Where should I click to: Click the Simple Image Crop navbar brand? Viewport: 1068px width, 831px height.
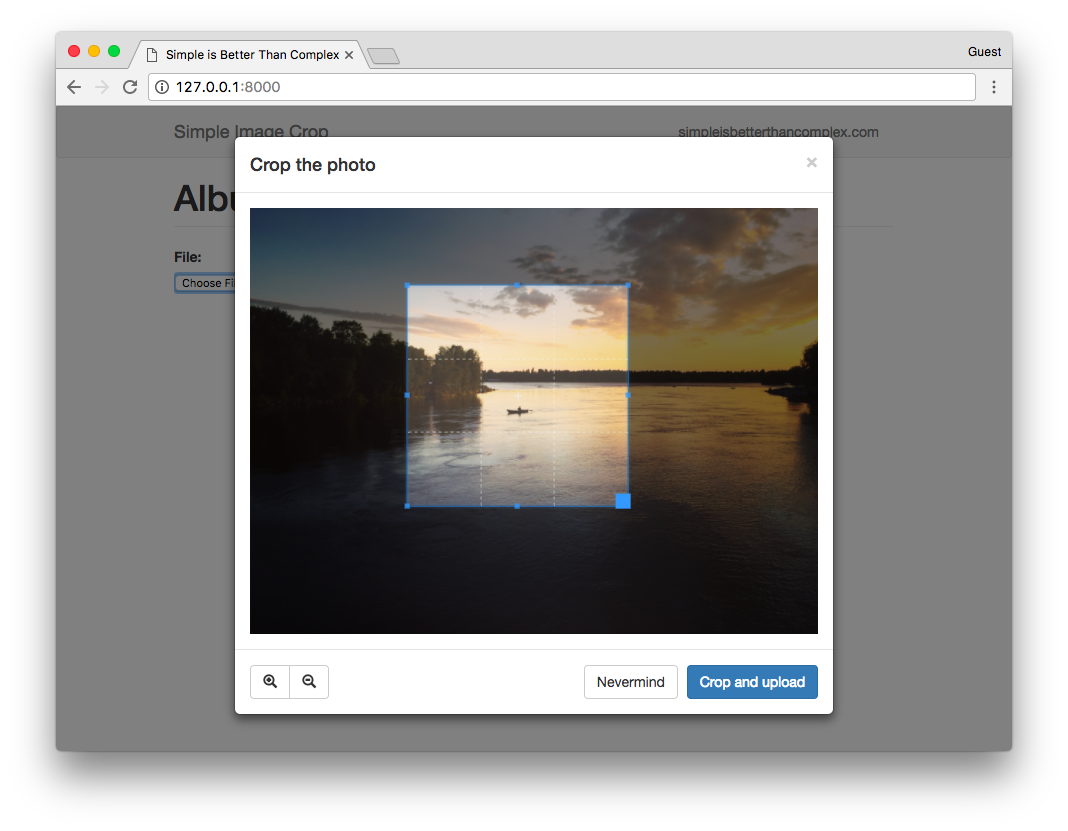click(x=250, y=131)
